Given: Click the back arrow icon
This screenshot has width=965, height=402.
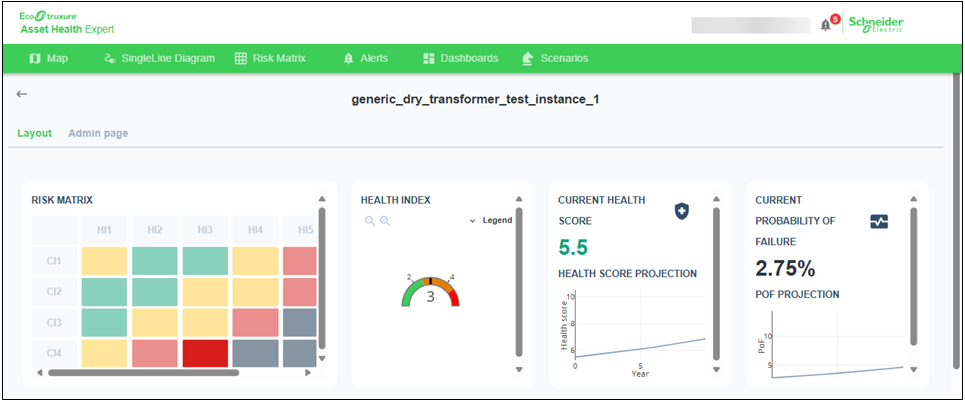Looking at the screenshot, I should tap(22, 94).
